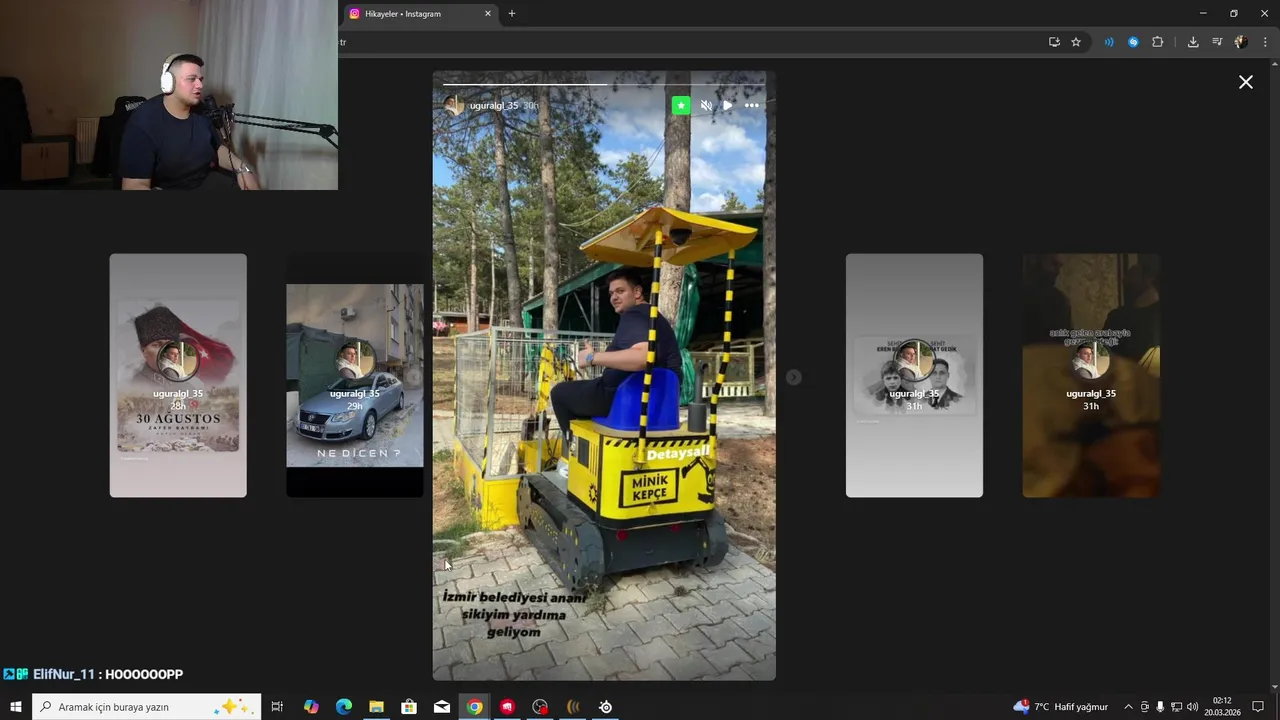The height and width of the screenshot is (720, 1280).
Task: Open the microphone icon in system tray
Action: click(x=1160, y=707)
